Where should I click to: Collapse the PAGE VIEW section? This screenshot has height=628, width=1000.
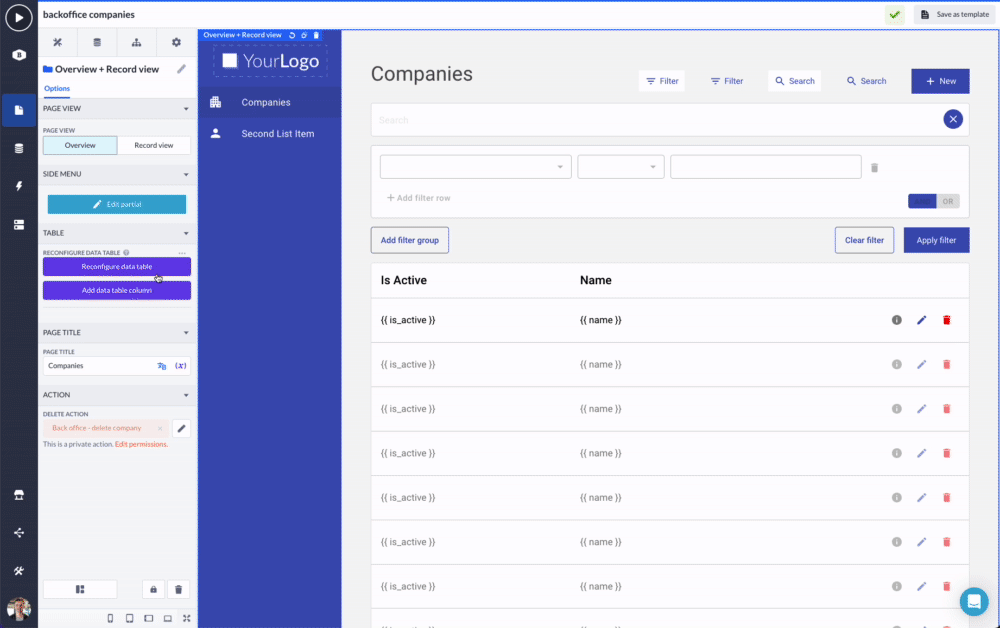186,108
